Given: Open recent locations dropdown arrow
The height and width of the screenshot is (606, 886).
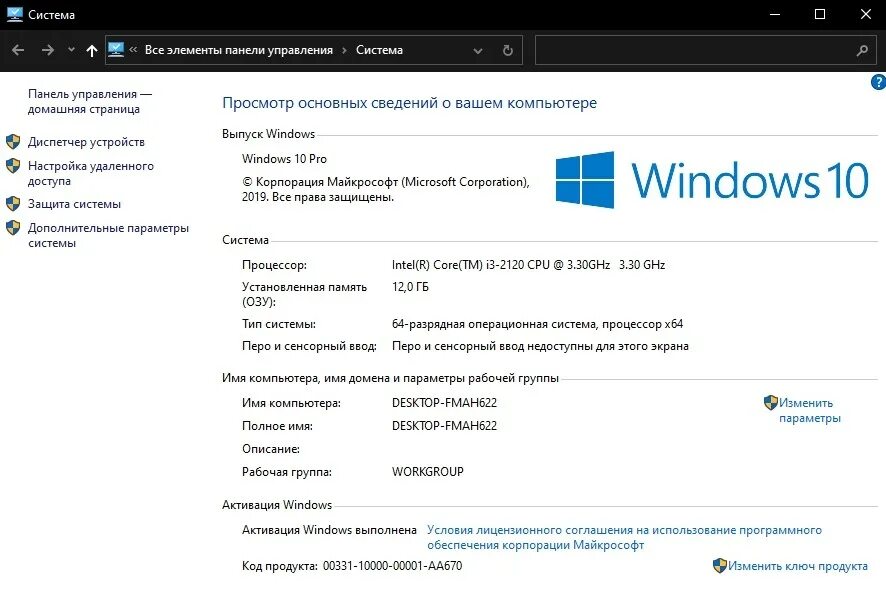Looking at the screenshot, I should pos(71,50).
